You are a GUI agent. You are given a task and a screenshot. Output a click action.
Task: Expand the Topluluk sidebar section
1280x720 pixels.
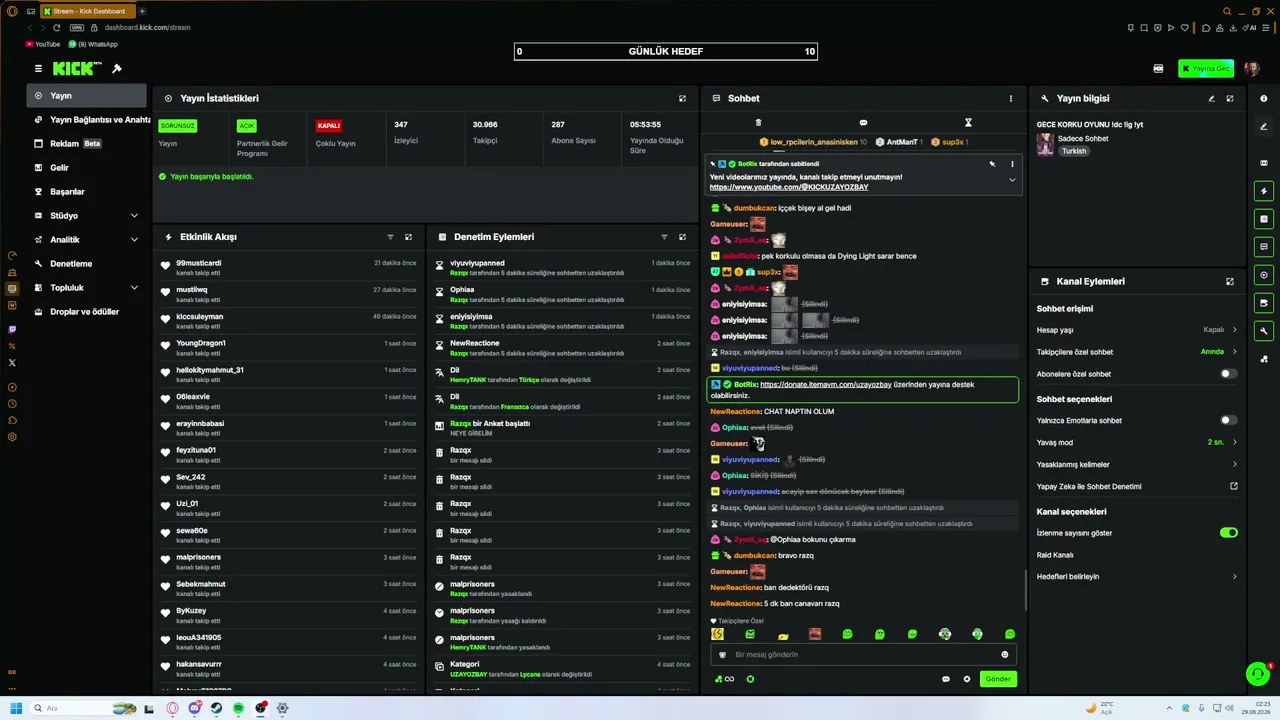point(87,288)
